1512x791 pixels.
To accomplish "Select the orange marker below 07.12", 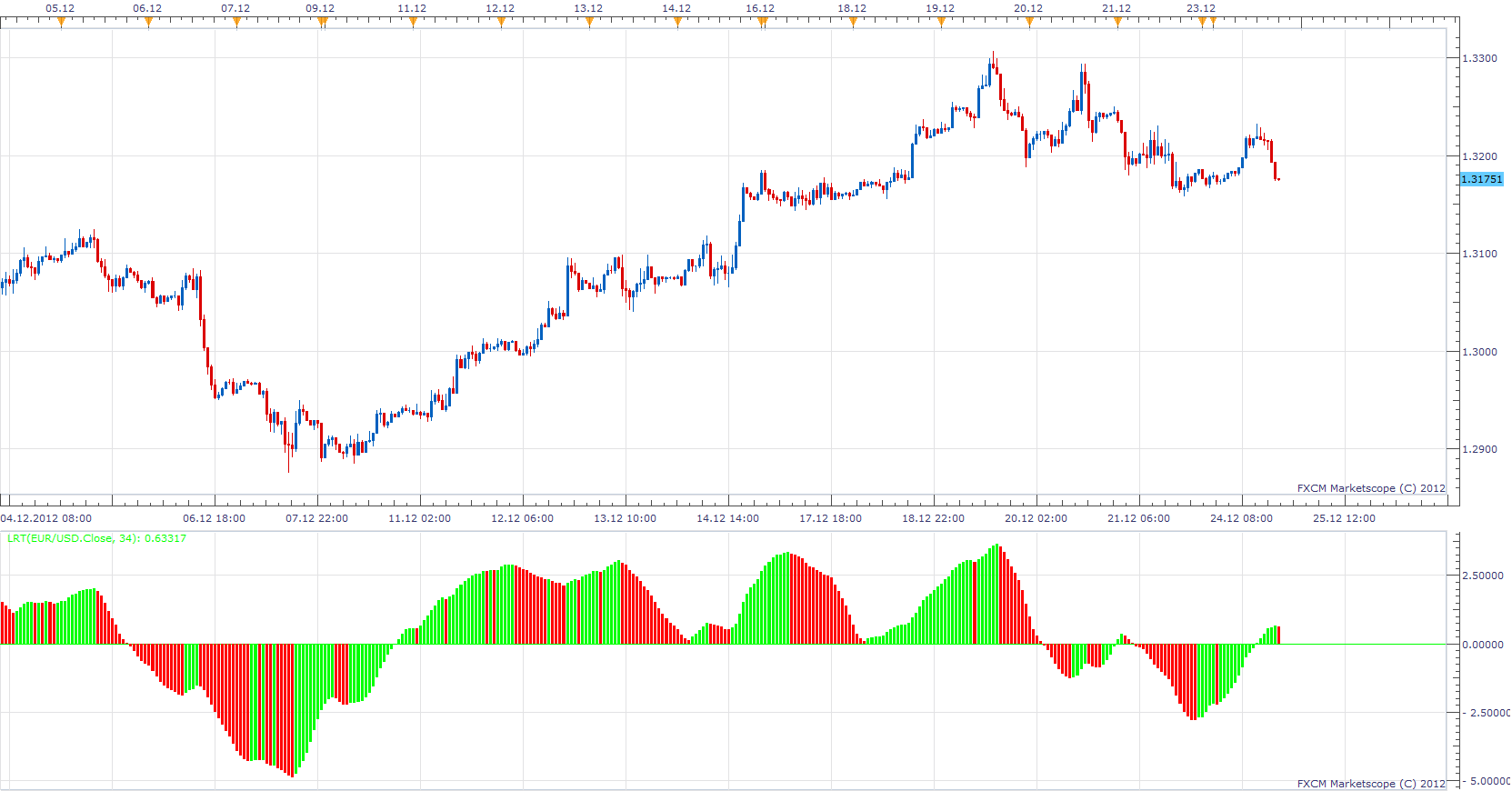I will (236, 22).
